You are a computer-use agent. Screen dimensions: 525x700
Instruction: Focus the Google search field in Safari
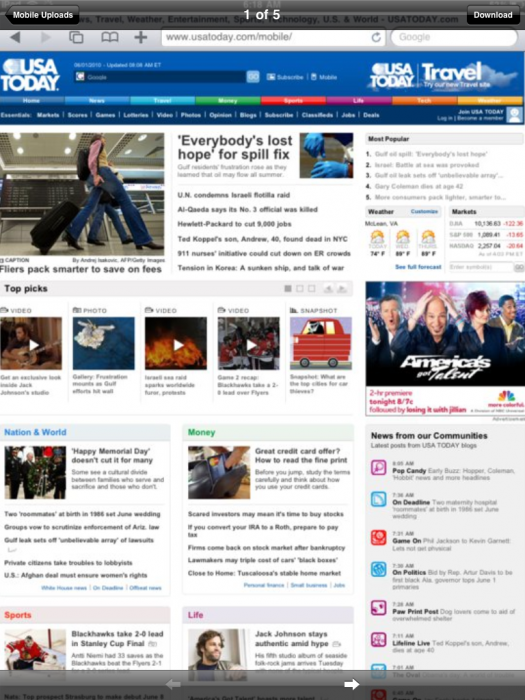click(x=454, y=37)
